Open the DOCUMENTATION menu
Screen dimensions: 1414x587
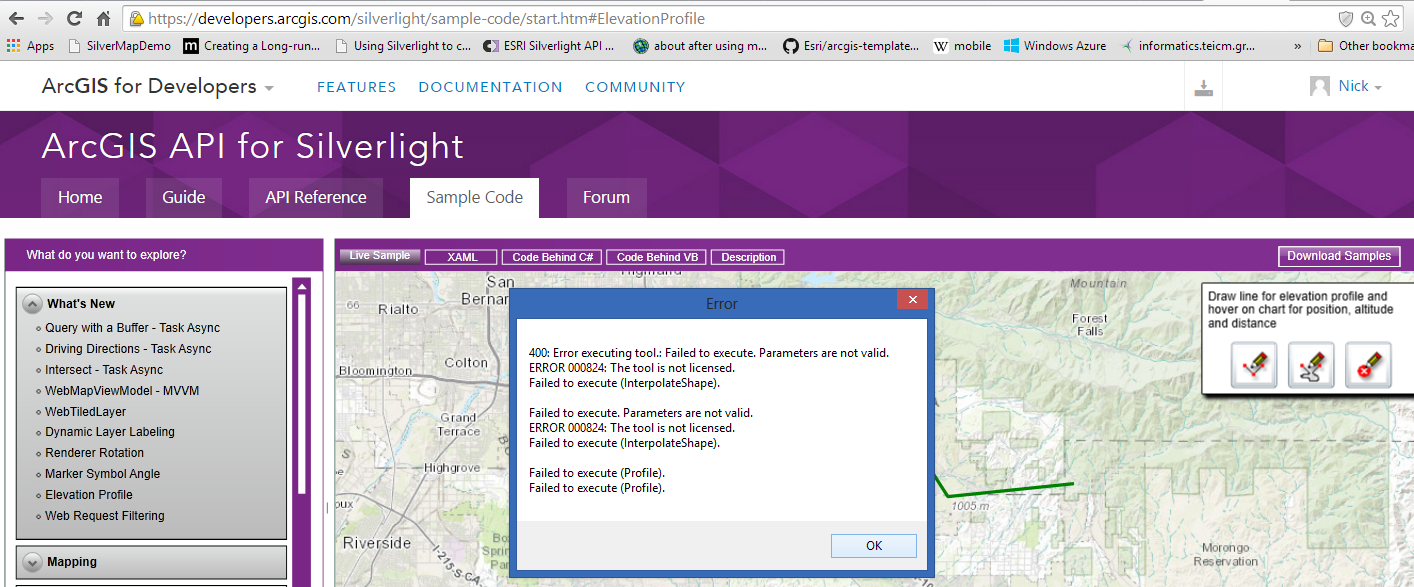coord(490,87)
